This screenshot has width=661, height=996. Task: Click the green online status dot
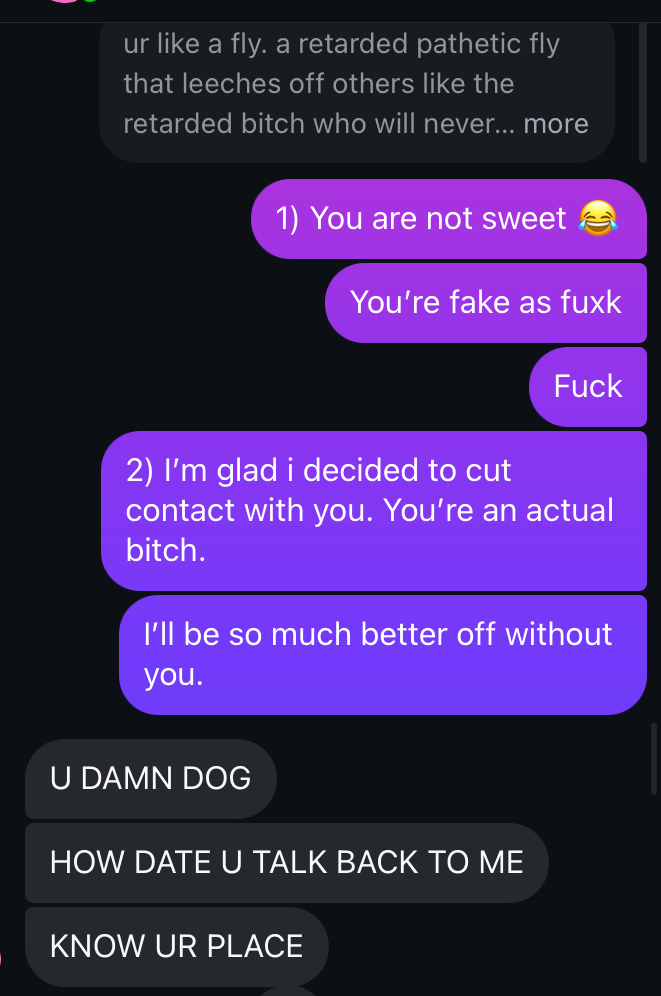[90, 1]
